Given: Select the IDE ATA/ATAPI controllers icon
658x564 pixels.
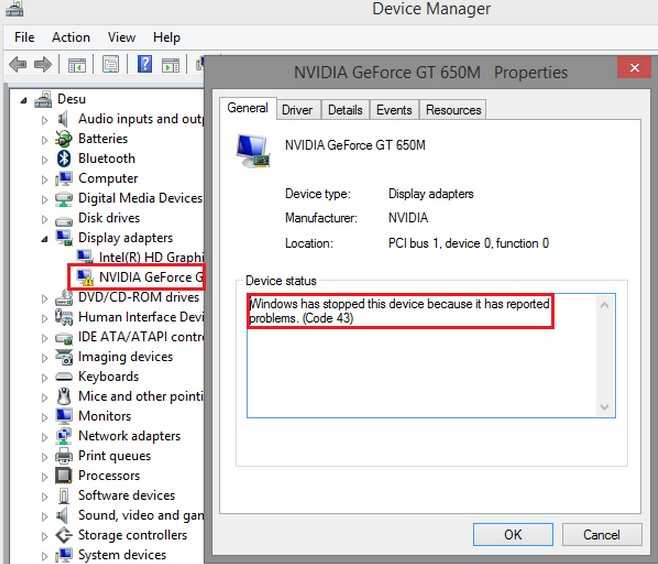Looking at the screenshot, I should (64, 338).
